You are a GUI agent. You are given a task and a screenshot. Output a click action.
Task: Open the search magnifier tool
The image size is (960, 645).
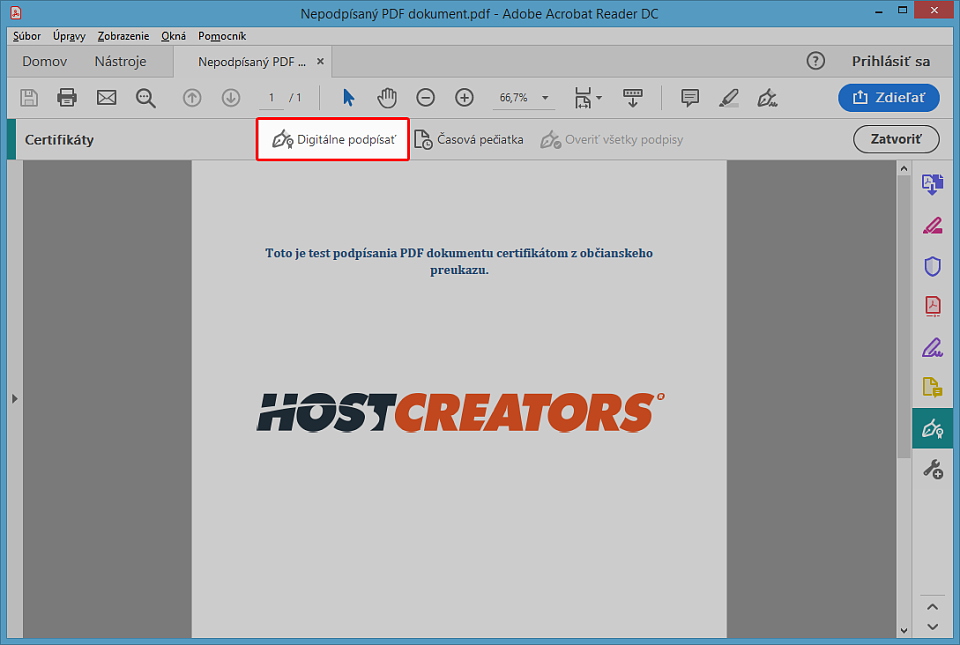click(x=146, y=97)
